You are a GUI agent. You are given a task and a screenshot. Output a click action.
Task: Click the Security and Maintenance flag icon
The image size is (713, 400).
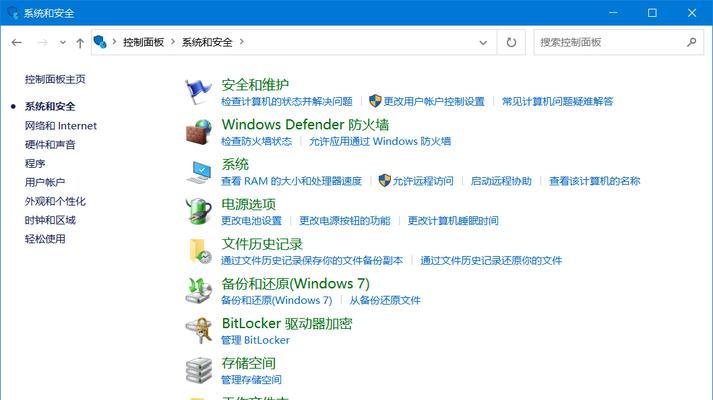(199, 91)
